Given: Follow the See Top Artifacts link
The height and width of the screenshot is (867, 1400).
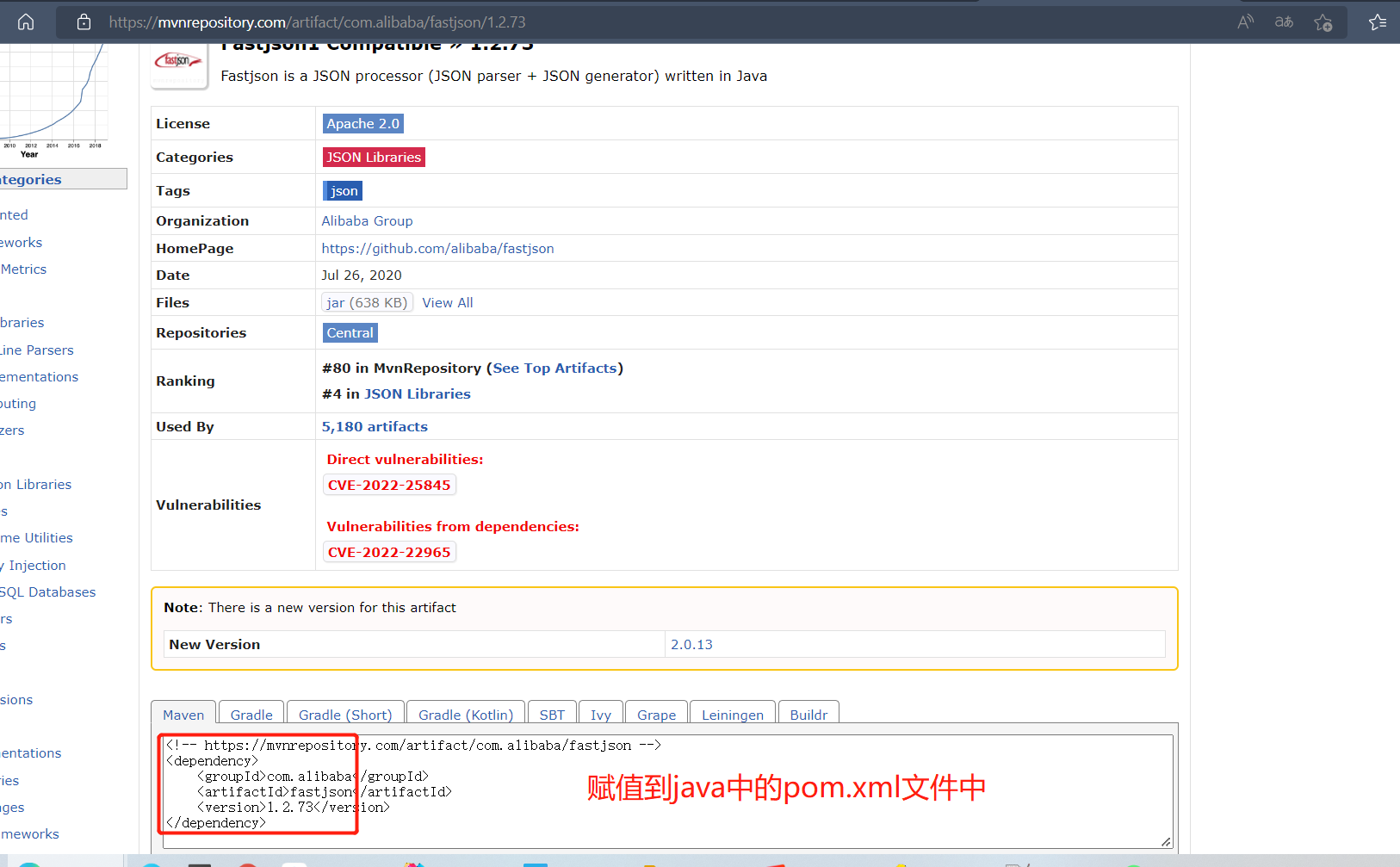Looking at the screenshot, I should [x=555, y=368].
